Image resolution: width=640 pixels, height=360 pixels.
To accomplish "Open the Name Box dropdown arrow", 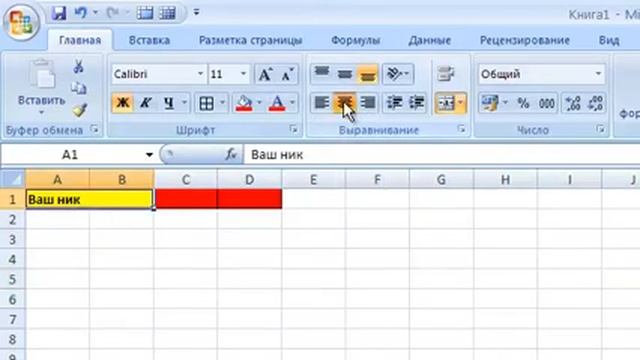I will pyautogui.click(x=149, y=155).
